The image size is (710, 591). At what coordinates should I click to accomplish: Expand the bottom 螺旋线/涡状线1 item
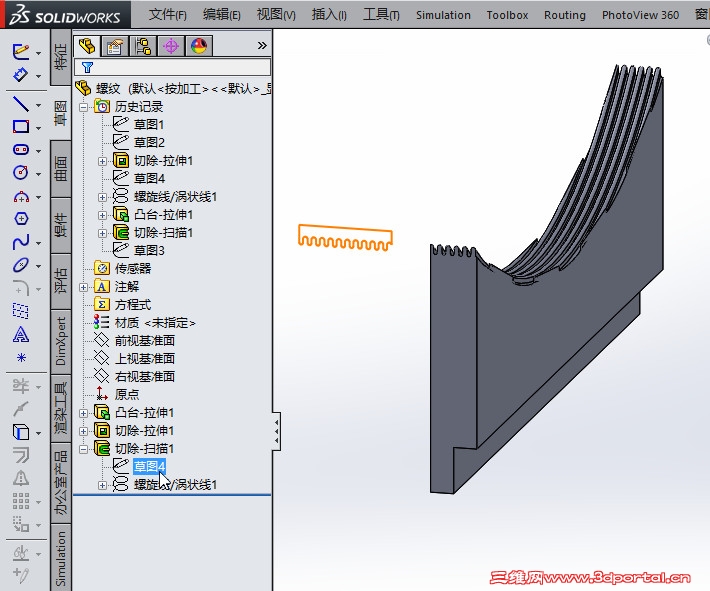pyautogui.click(x=102, y=485)
